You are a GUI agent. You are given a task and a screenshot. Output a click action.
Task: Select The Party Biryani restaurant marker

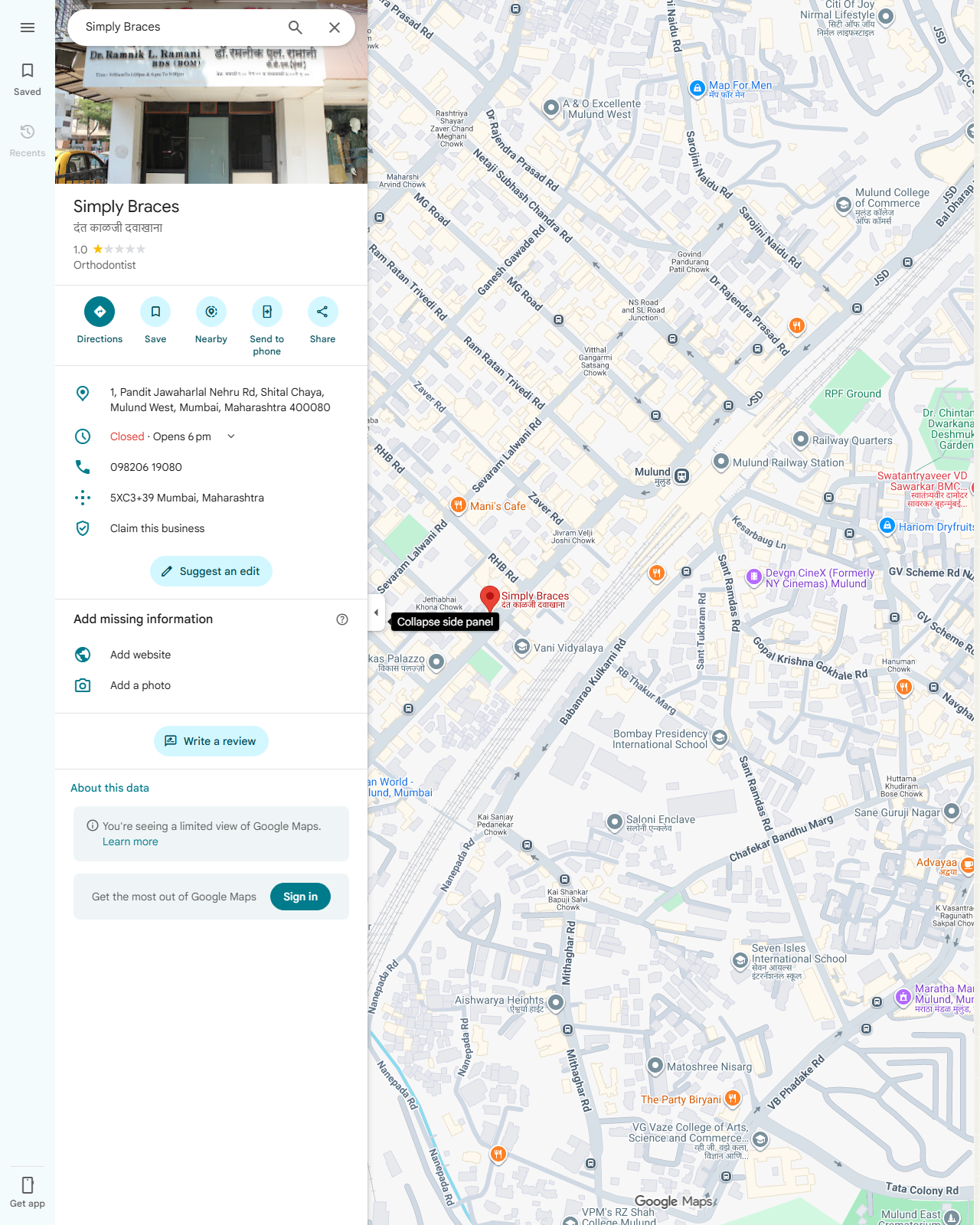click(733, 1099)
